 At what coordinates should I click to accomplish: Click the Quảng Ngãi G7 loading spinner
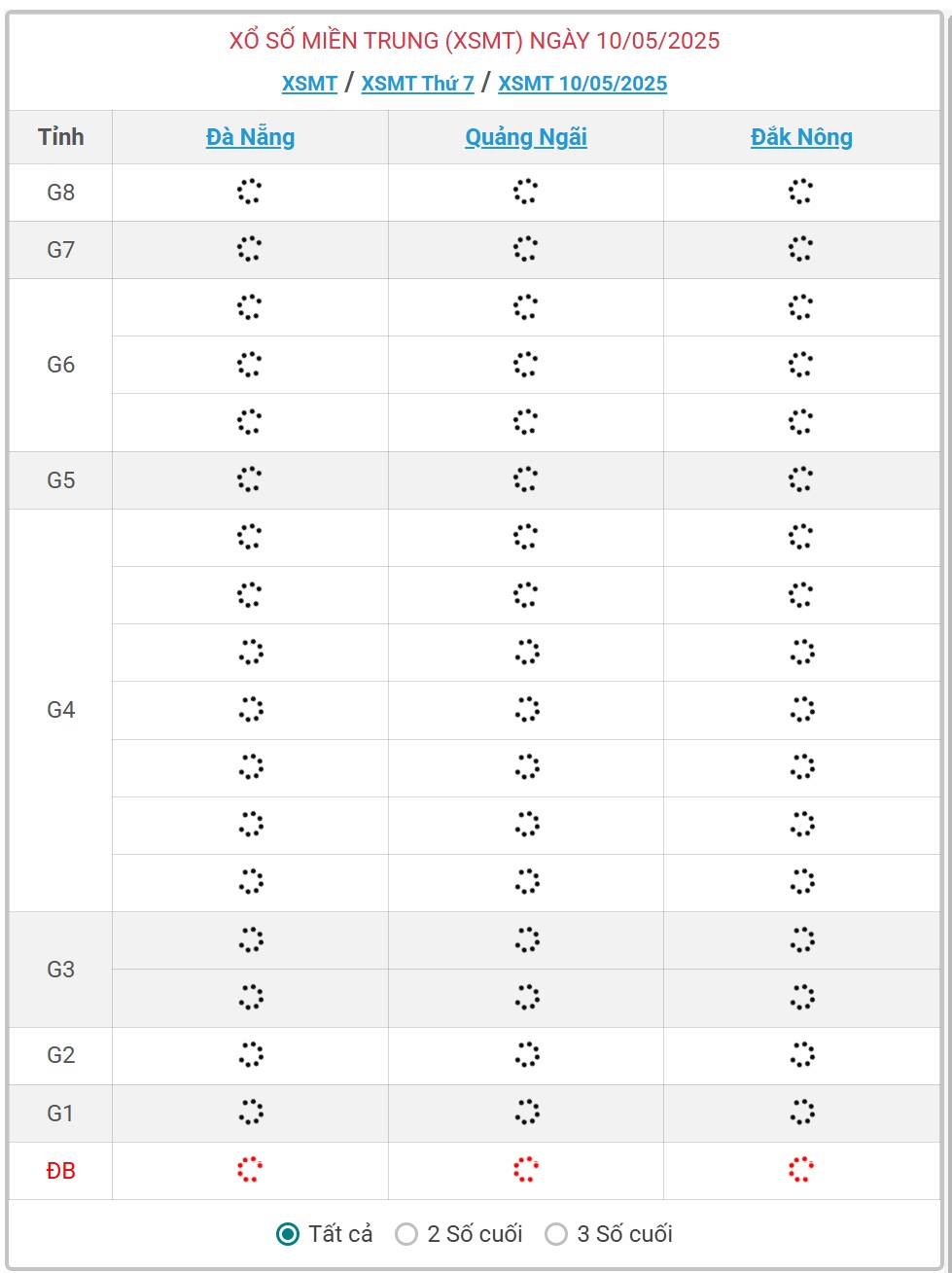[x=526, y=249]
